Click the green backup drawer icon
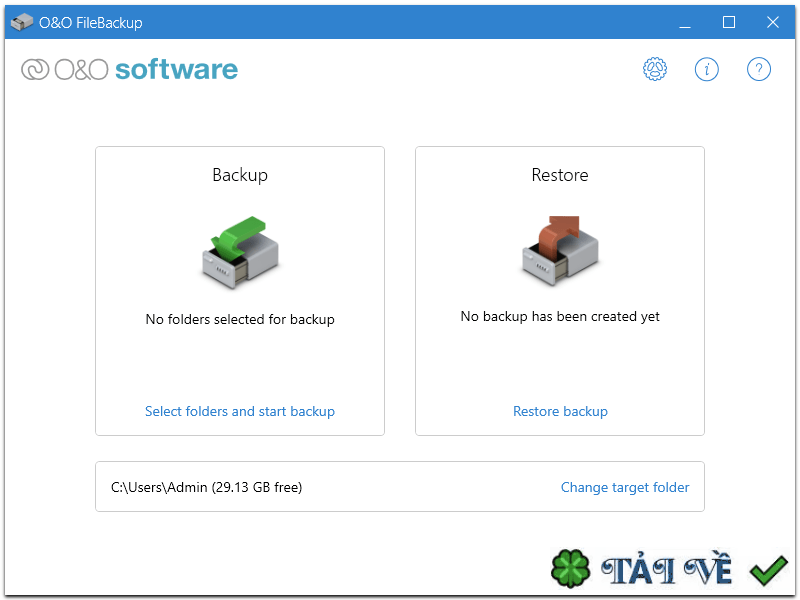Screen dimensions: 800x600 240,249
